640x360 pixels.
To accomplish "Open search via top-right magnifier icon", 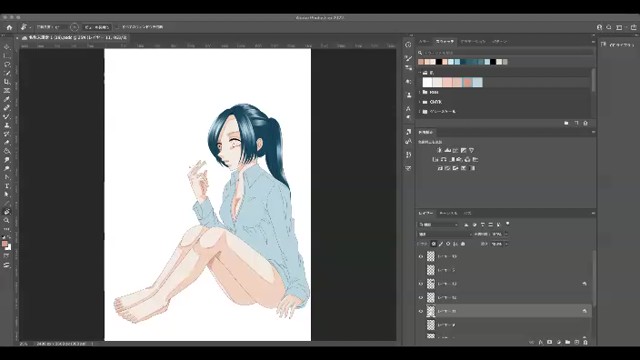I will [x=609, y=27].
